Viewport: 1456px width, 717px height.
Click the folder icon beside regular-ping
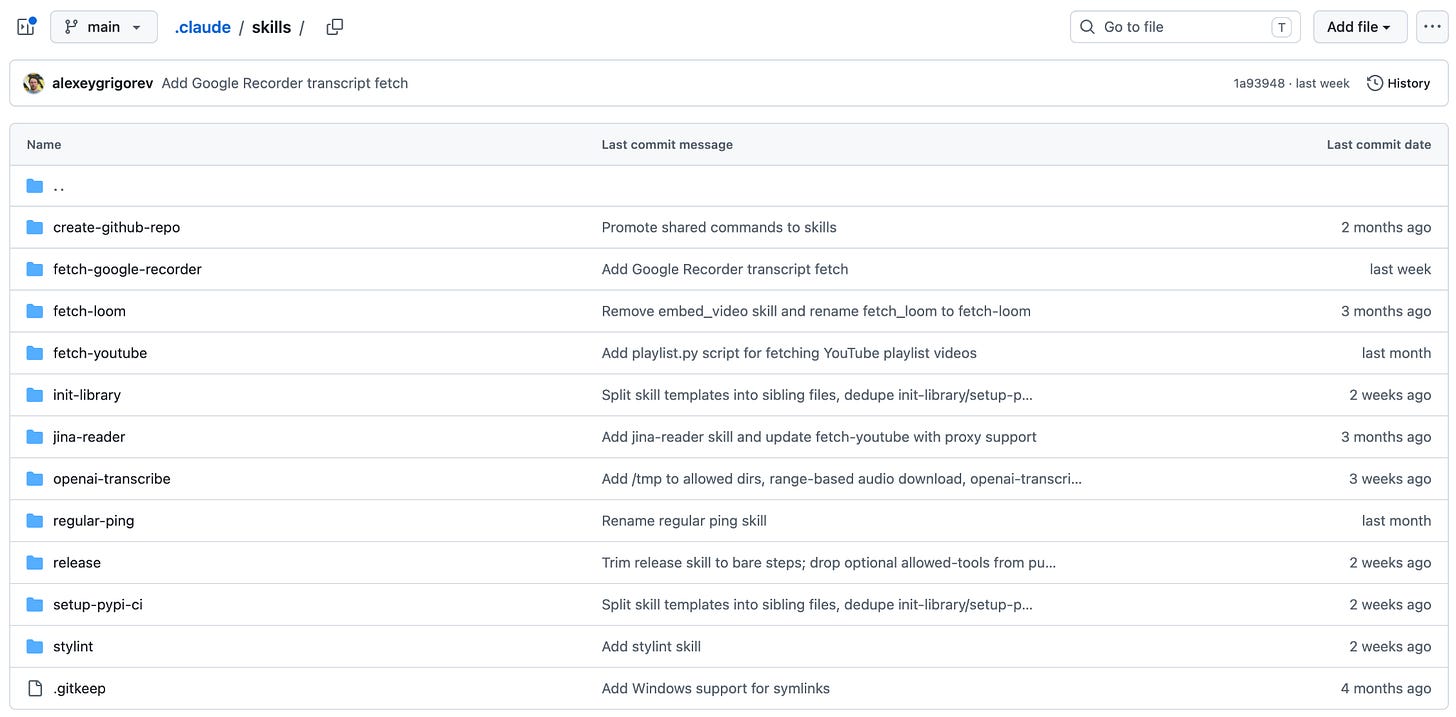coord(35,521)
